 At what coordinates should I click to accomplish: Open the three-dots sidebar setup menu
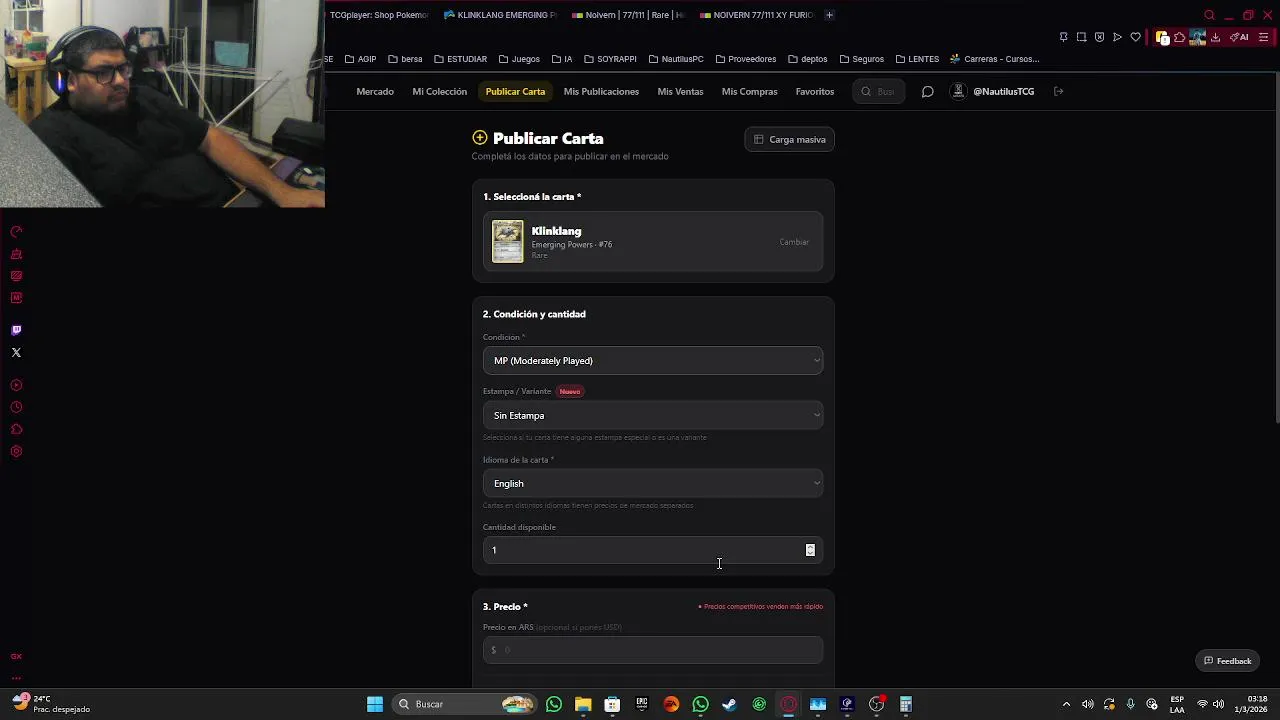click(16, 677)
